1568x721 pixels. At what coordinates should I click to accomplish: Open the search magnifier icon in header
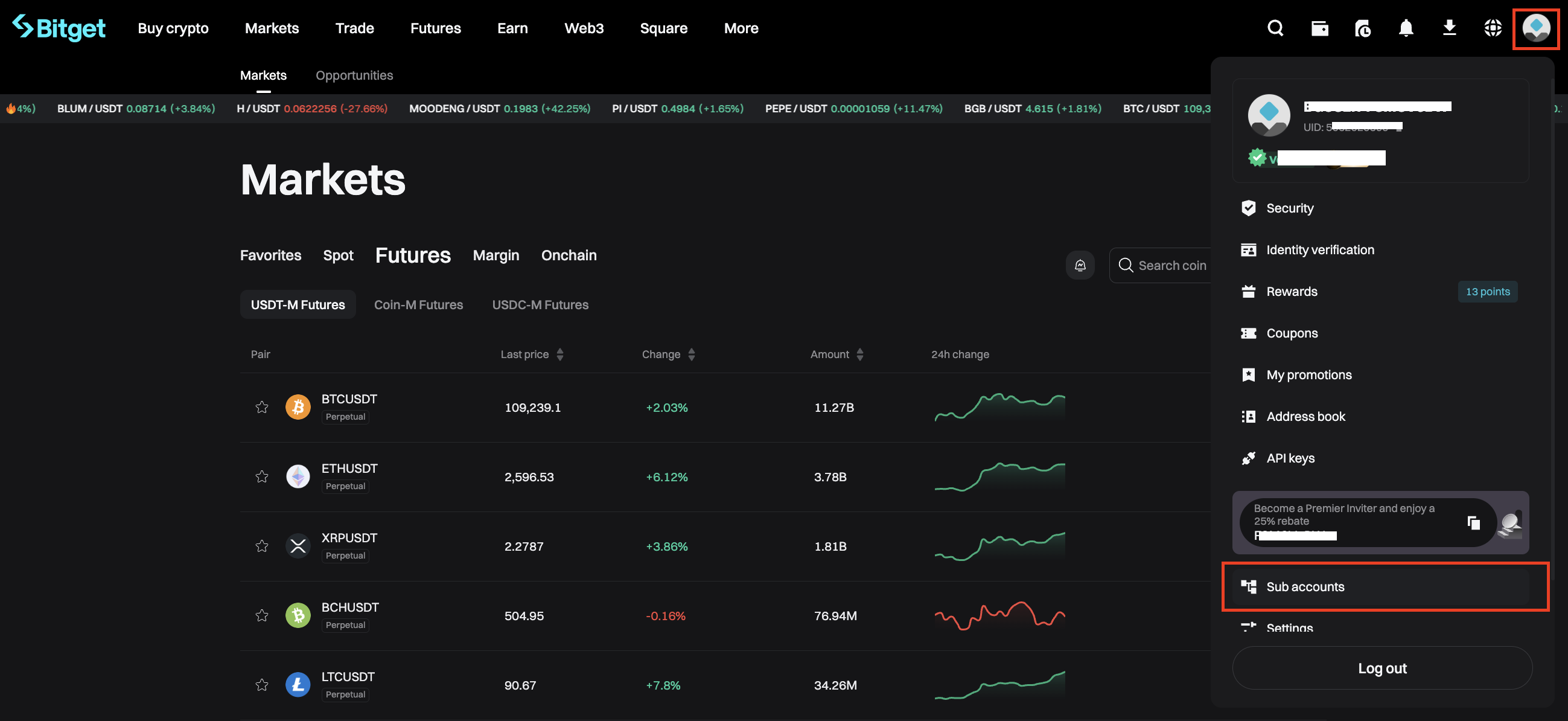(1275, 28)
